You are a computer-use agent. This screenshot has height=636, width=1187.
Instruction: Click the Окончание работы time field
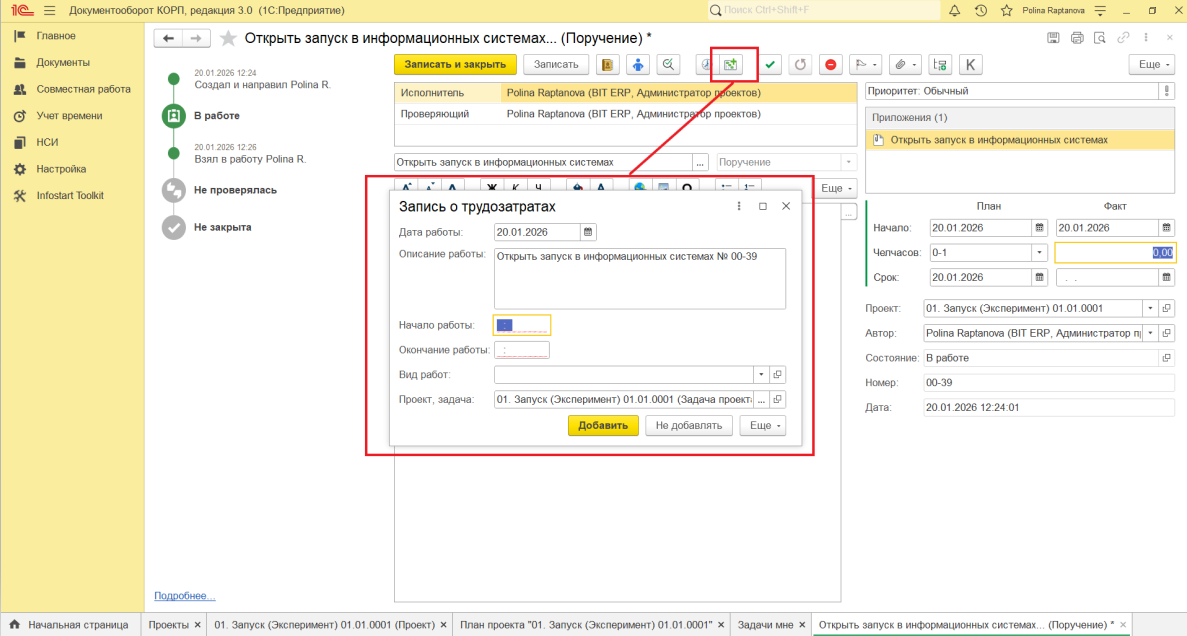pyautogui.click(x=522, y=350)
